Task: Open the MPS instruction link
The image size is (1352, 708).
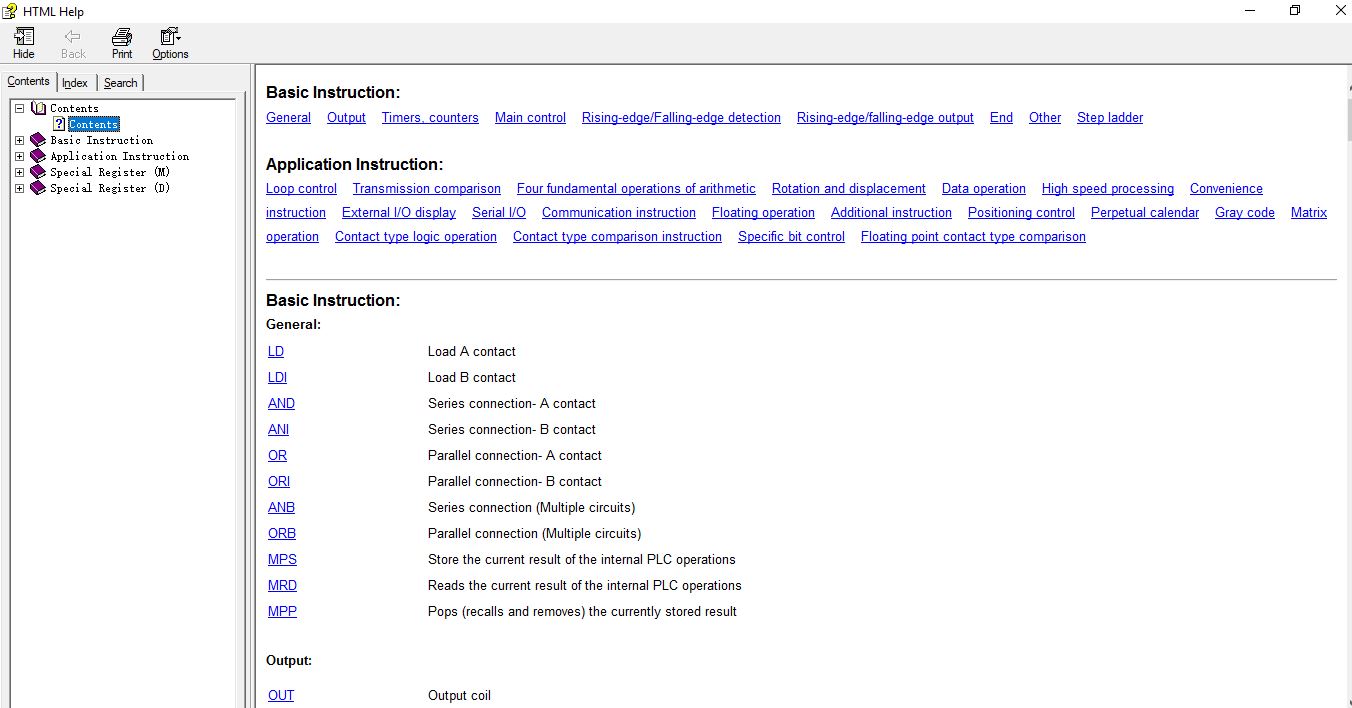Action: [x=282, y=559]
